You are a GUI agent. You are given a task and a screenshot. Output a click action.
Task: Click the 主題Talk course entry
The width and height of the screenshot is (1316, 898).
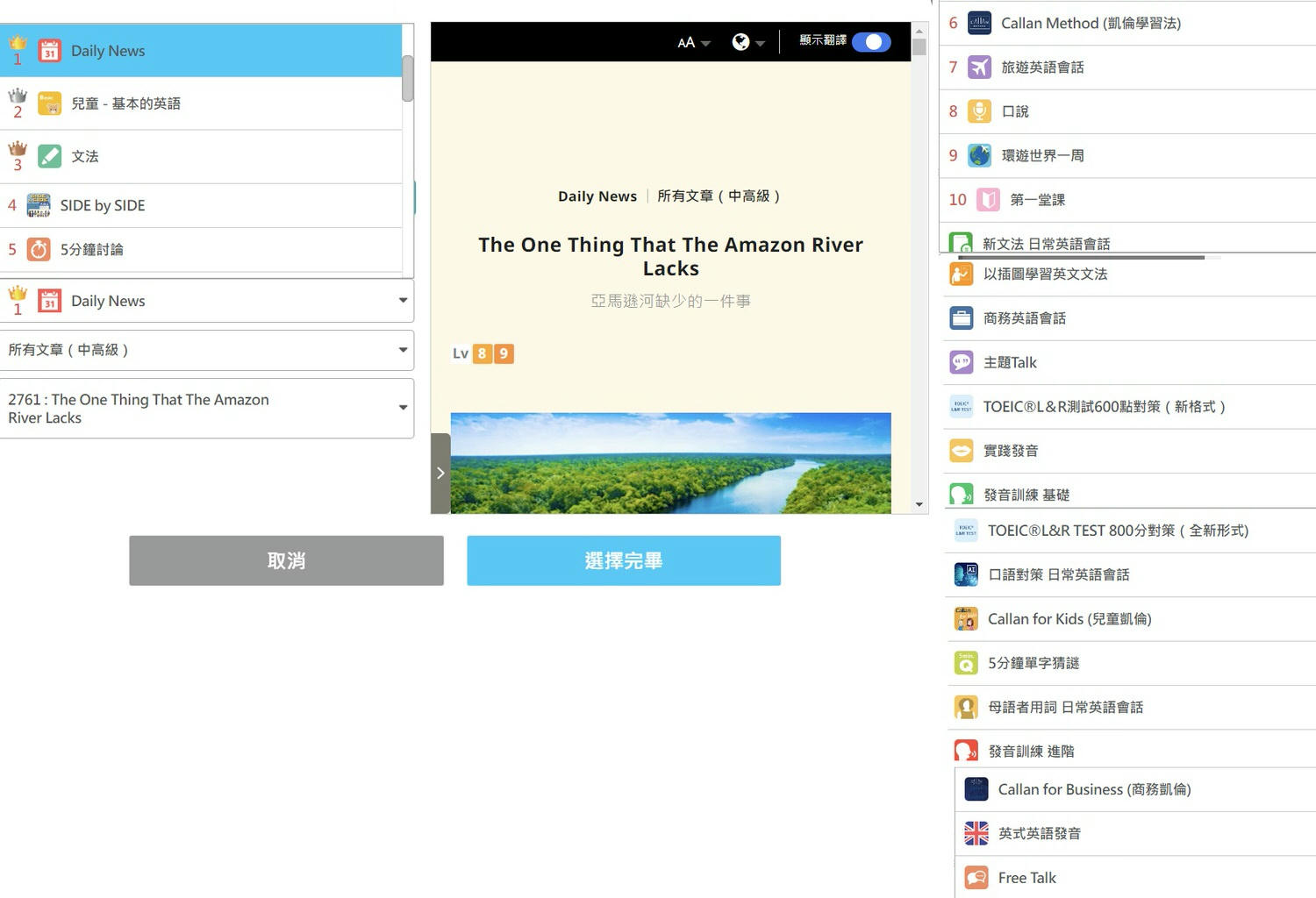click(1131, 362)
